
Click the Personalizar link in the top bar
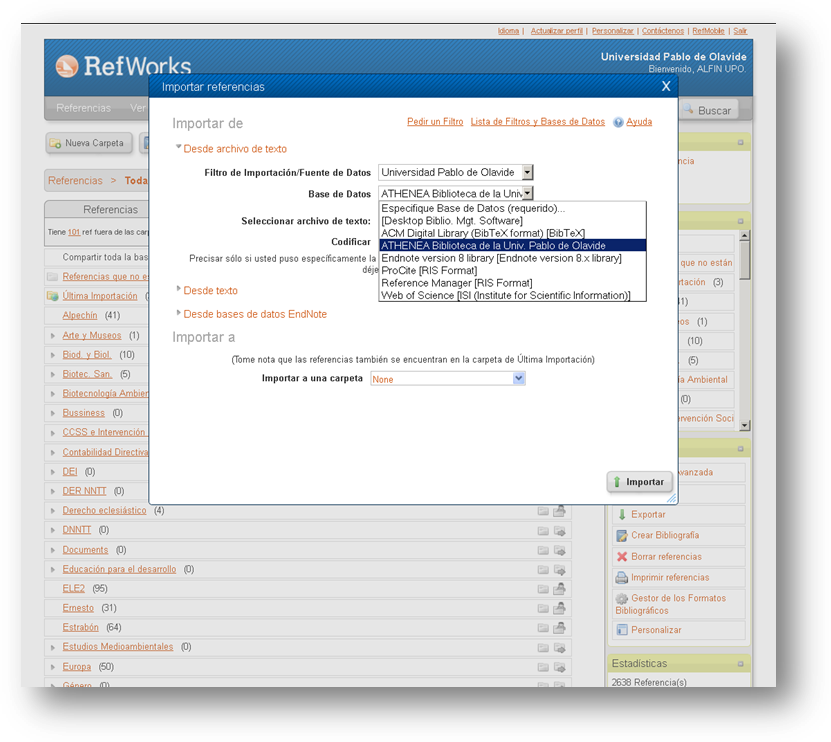point(613,31)
